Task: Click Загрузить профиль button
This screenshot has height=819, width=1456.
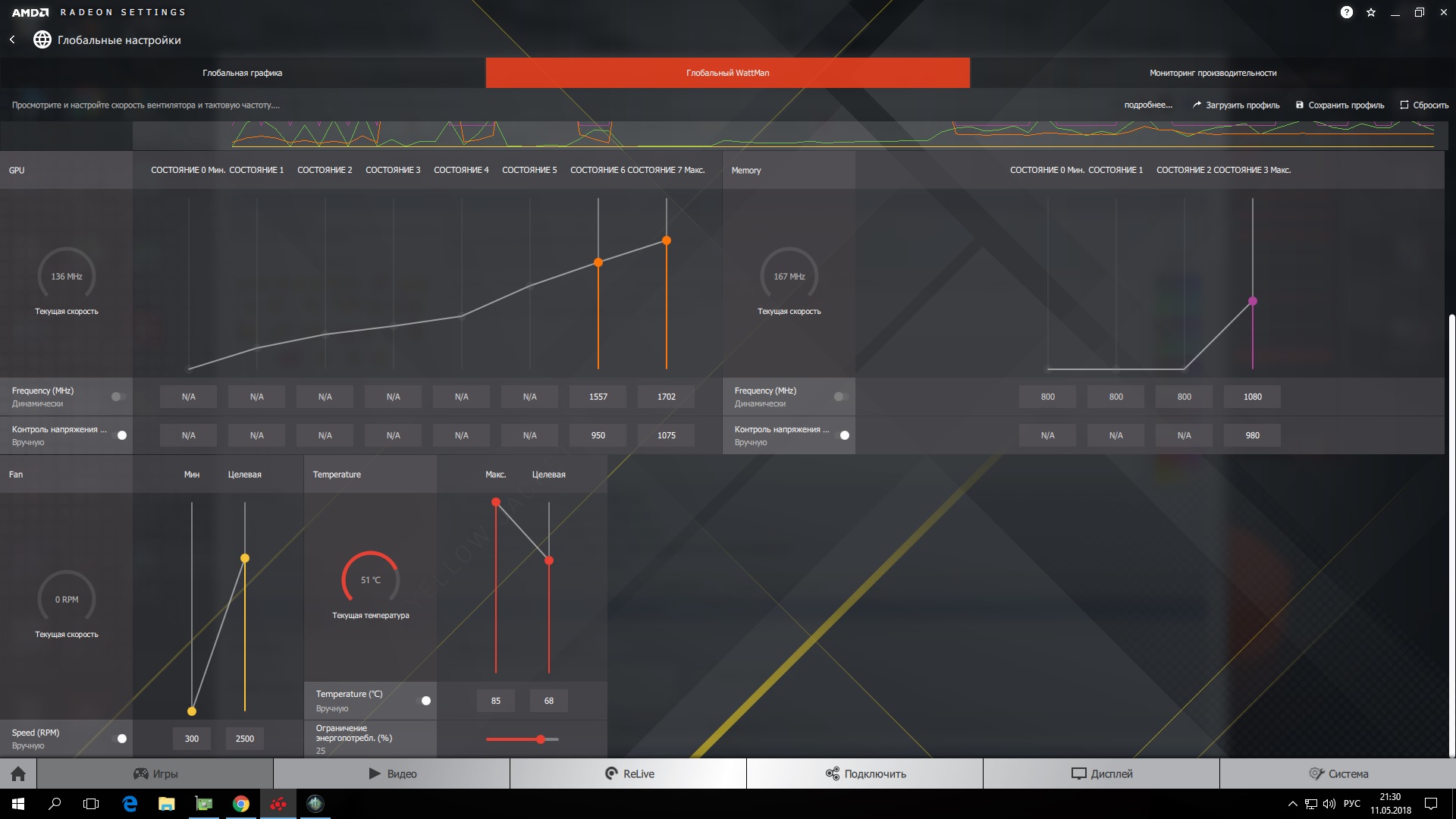Action: 1235,105
